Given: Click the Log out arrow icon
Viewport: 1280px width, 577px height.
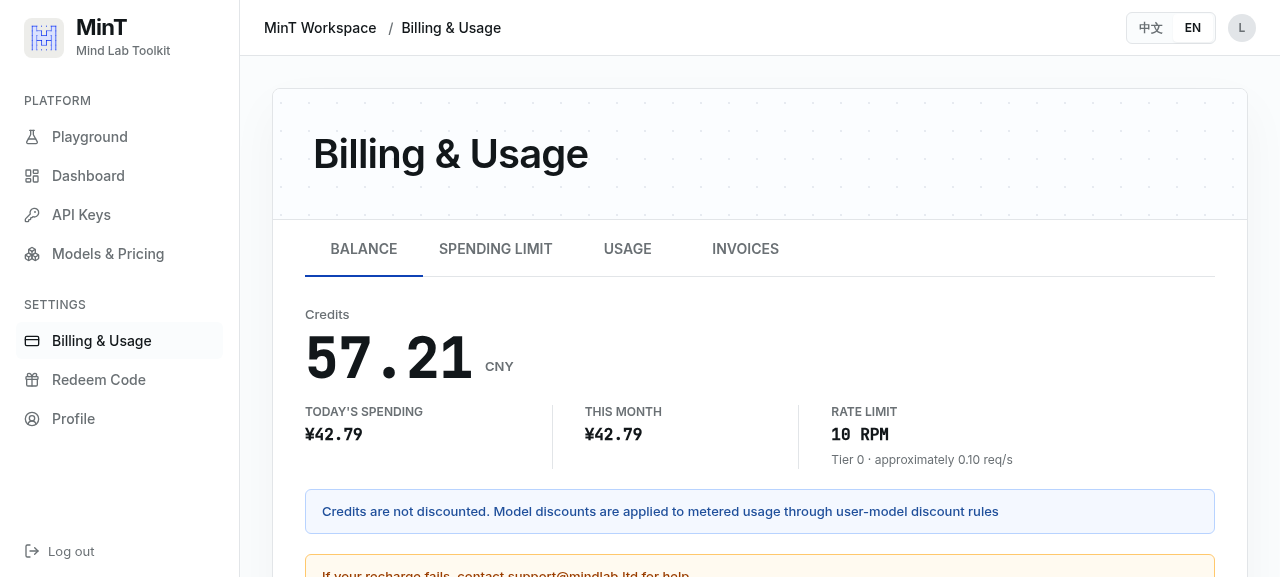Looking at the screenshot, I should (32, 552).
